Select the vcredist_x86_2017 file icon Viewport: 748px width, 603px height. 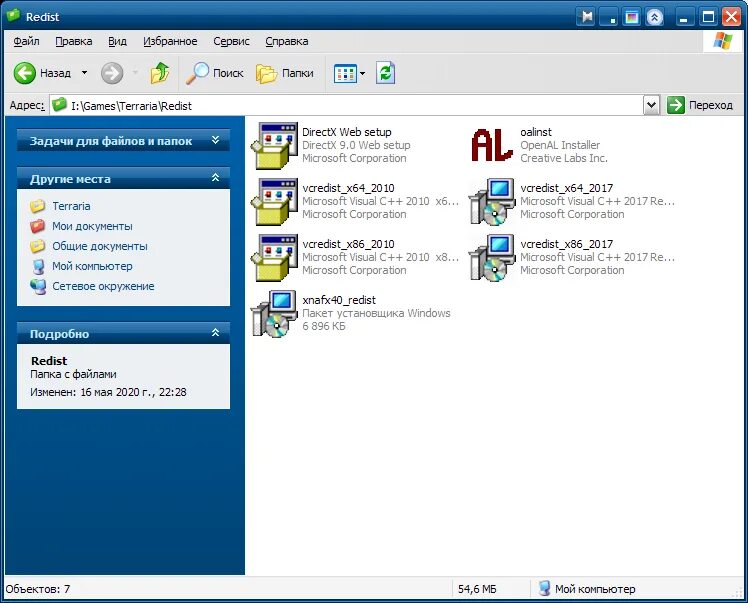492,258
